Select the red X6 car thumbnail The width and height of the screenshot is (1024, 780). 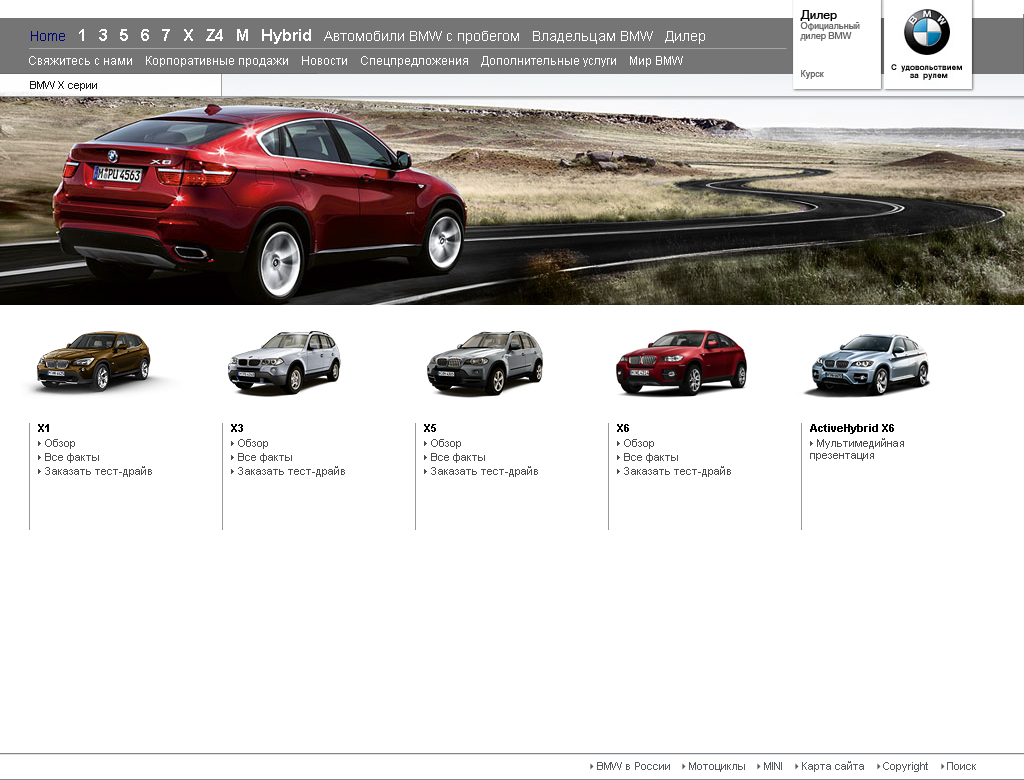point(681,362)
